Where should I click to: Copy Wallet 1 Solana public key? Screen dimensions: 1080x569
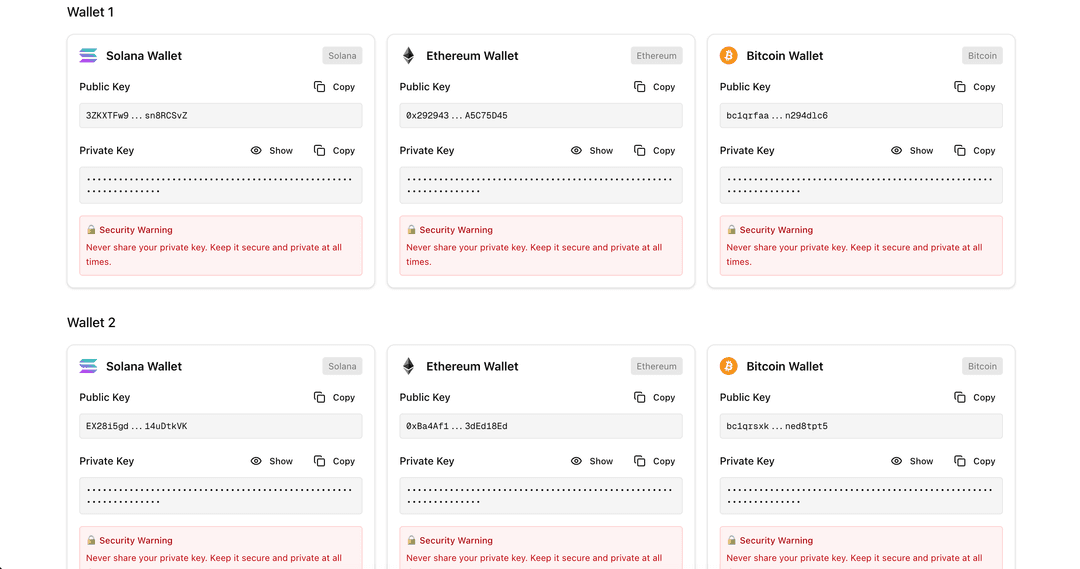click(x=334, y=87)
